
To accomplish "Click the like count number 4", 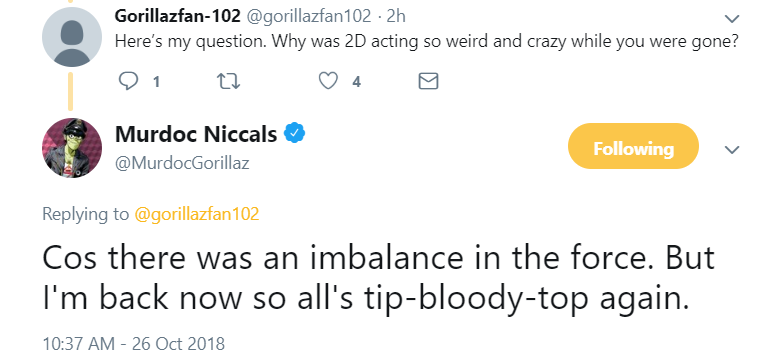I will point(357,82).
